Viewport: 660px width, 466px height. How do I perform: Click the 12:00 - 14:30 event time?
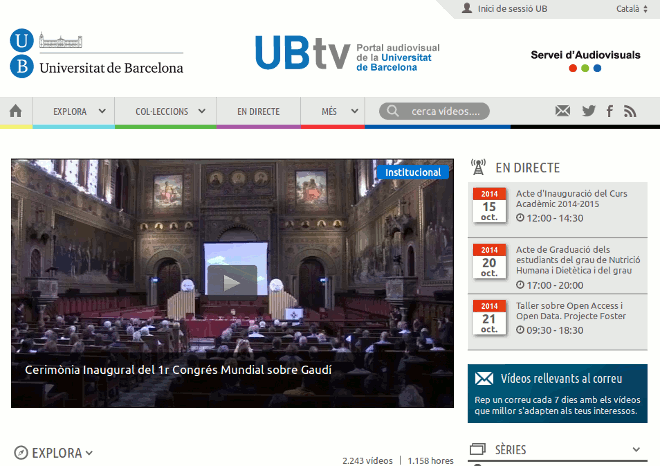554,218
